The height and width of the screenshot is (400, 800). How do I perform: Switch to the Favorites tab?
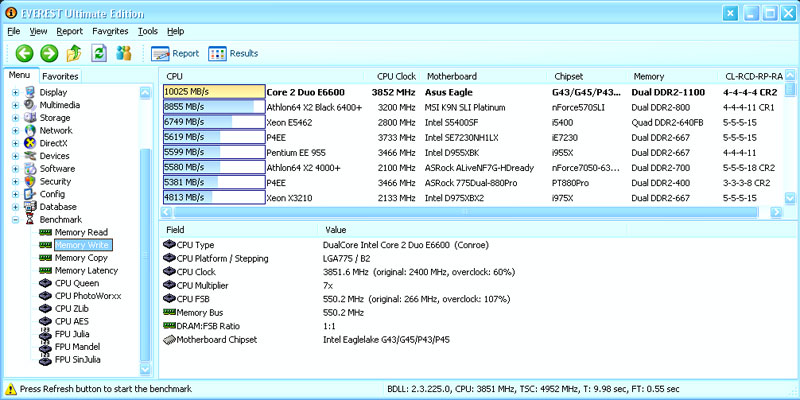point(60,77)
